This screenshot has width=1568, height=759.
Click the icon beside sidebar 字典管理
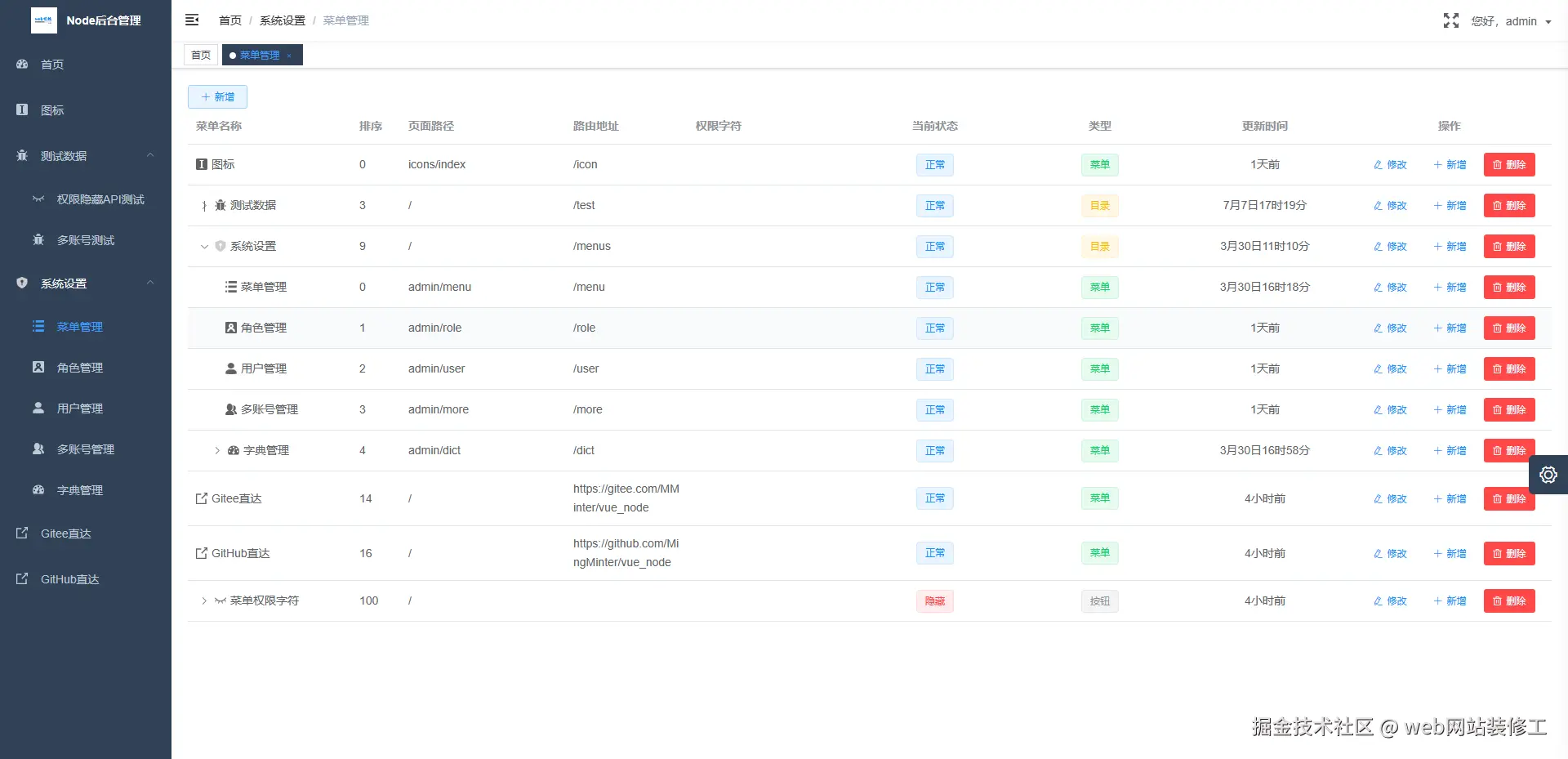(x=38, y=489)
